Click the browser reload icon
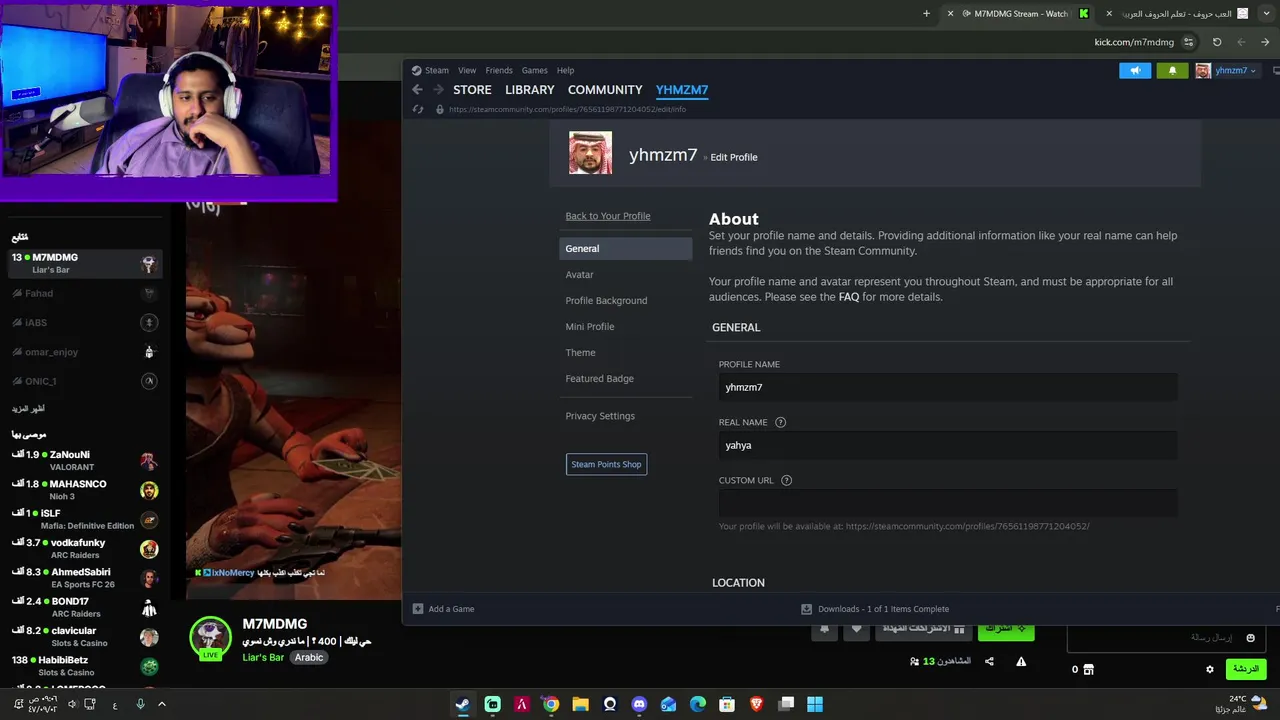This screenshot has height=720, width=1280. coord(1217,42)
